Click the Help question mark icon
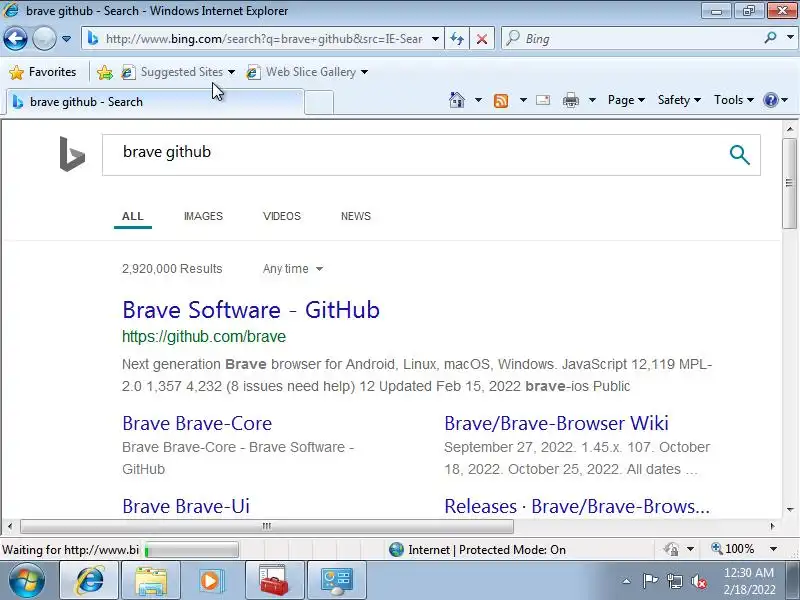The height and width of the screenshot is (600, 800). pyautogui.click(x=770, y=100)
